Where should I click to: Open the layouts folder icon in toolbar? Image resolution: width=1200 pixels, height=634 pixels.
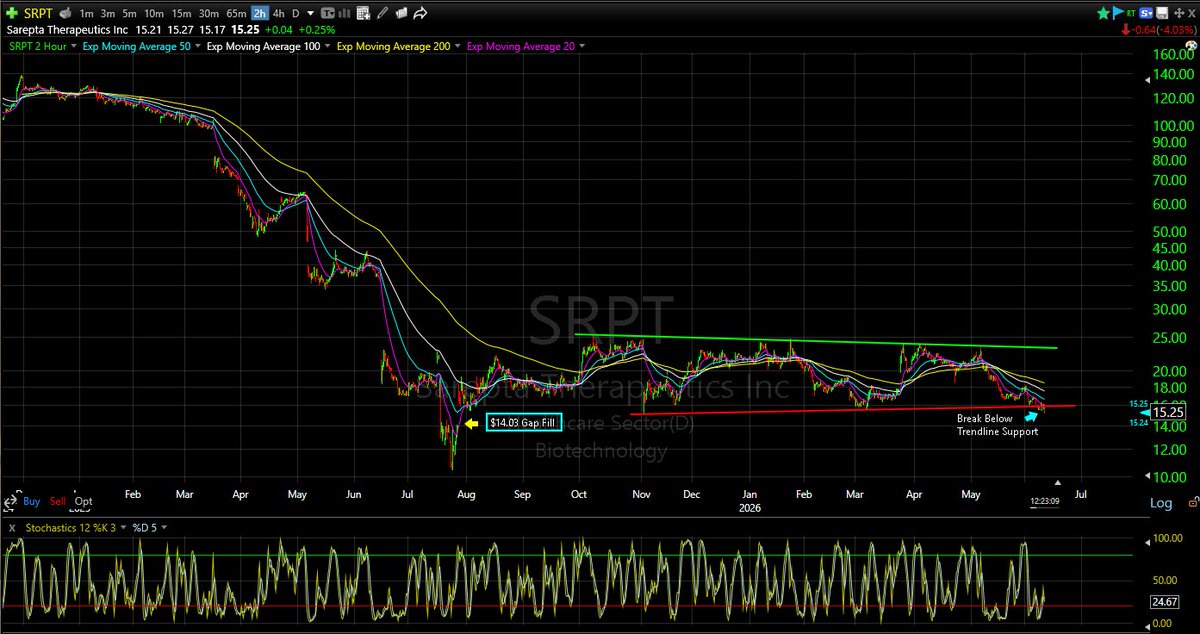[402, 13]
